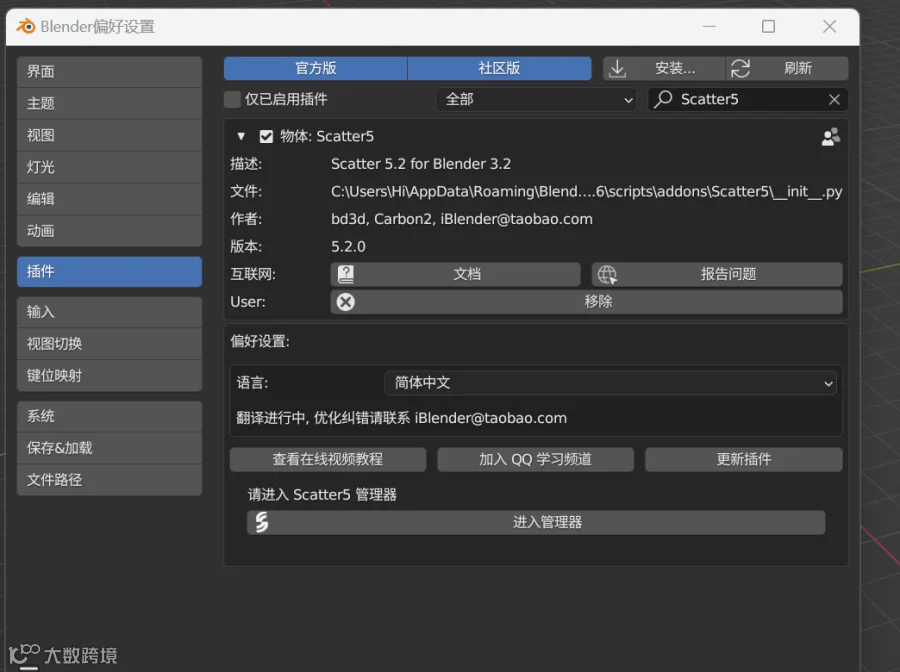Screen dimensions: 900x672
Task: Click the magnifier icon in the search field
Action: (663, 99)
